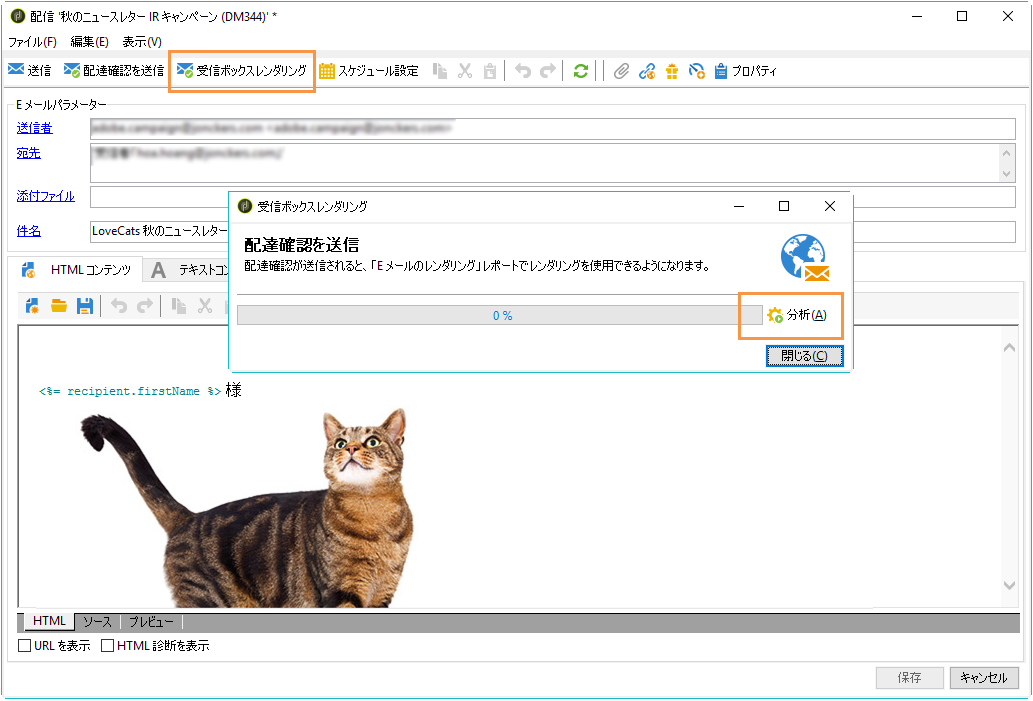Click the globe and envelope icon in dialog
Image resolution: width=1033 pixels, height=701 pixels.
pyautogui.click(x=804, y=258)
